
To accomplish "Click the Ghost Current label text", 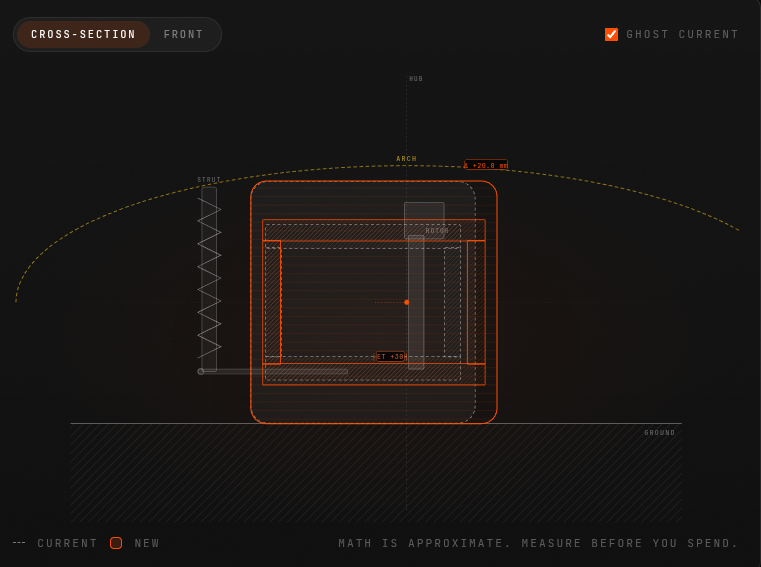I will point(682,34).
